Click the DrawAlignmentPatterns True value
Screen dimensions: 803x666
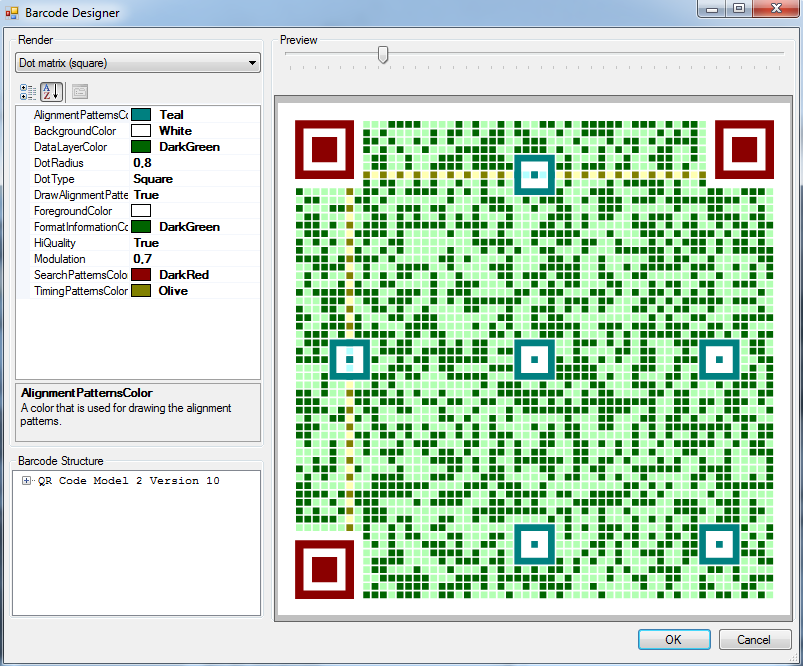tap(146, 195)
